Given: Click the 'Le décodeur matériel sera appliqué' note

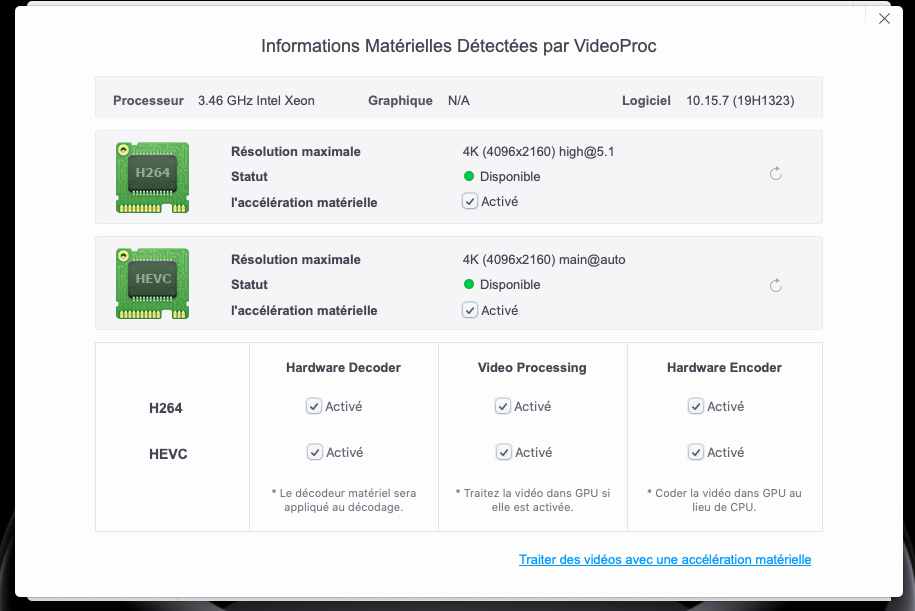Looking at the screenshot, I should click(344, 500).
